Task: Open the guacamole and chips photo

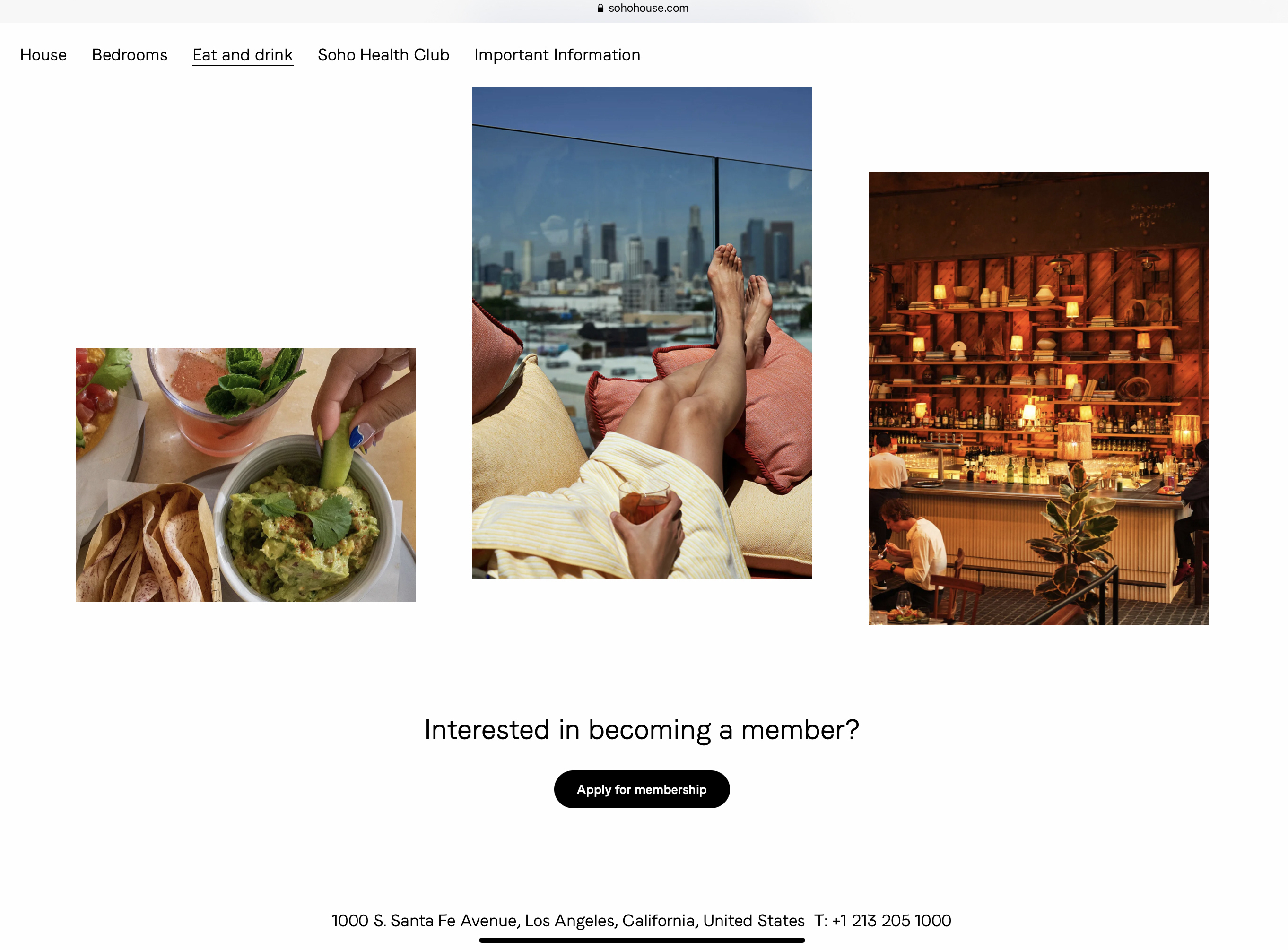Action: (x=245, y=475)
